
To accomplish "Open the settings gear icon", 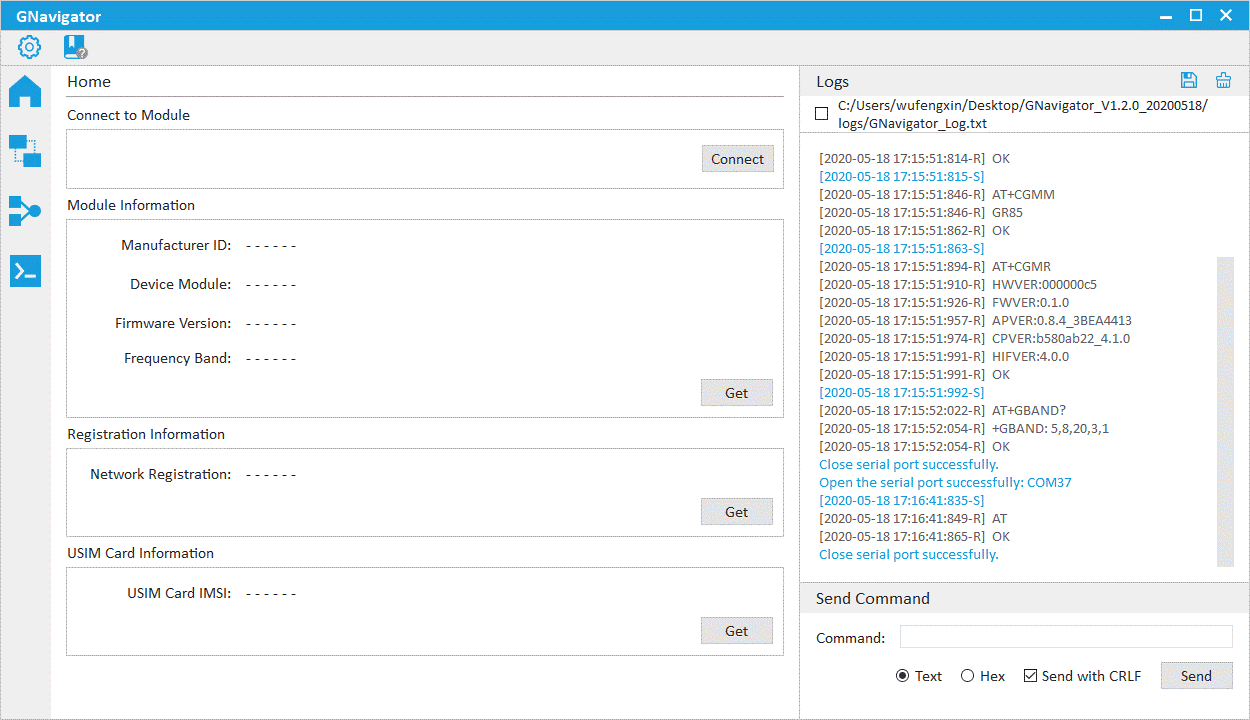I will tap(29, 47).
